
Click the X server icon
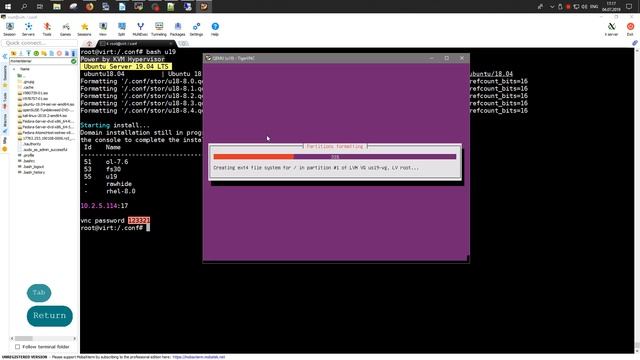[611, 29]
